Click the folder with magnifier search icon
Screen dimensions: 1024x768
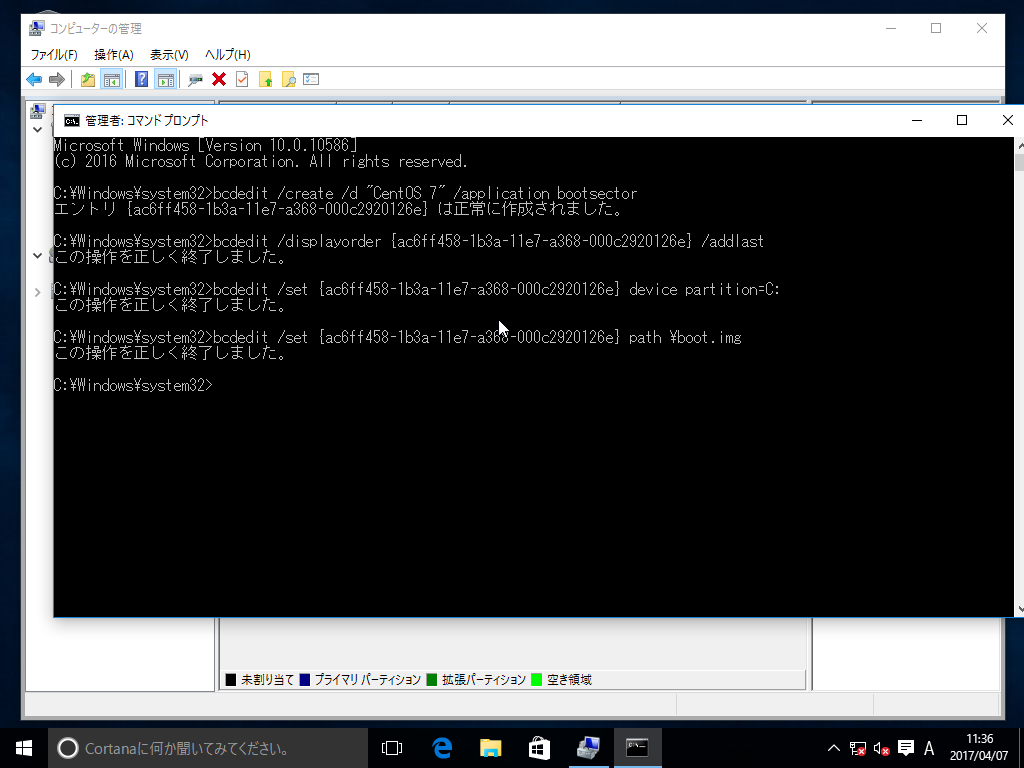coord(289,80)
